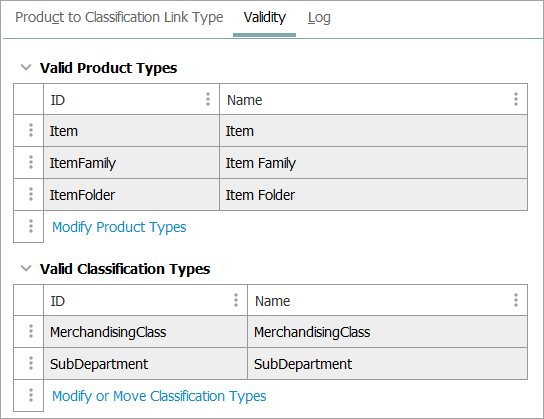544x419 pixels.
Task: Open the row menu for the MerchandisingClass row
Action: [31, 331]
